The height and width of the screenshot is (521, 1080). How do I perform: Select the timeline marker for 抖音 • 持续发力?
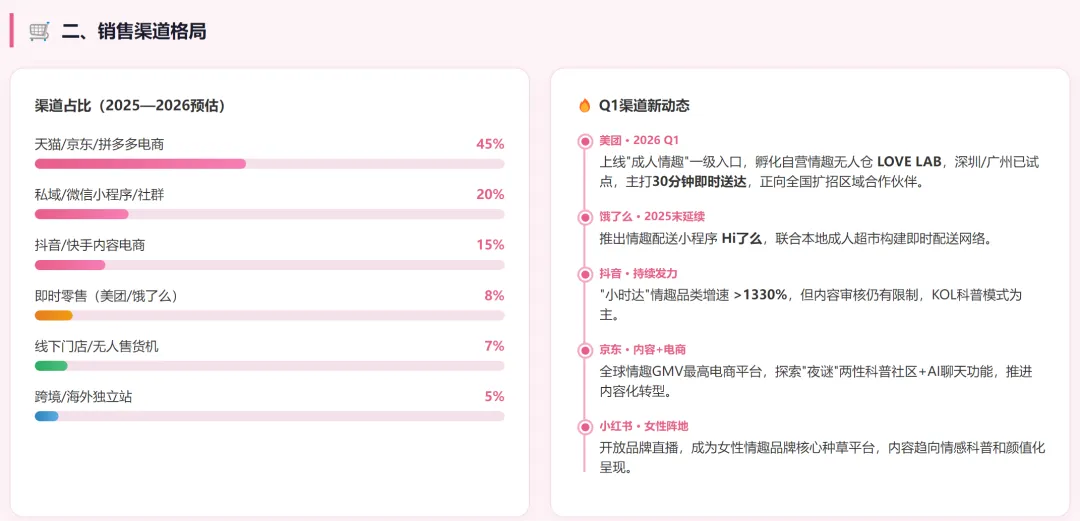tap(585, 273)
